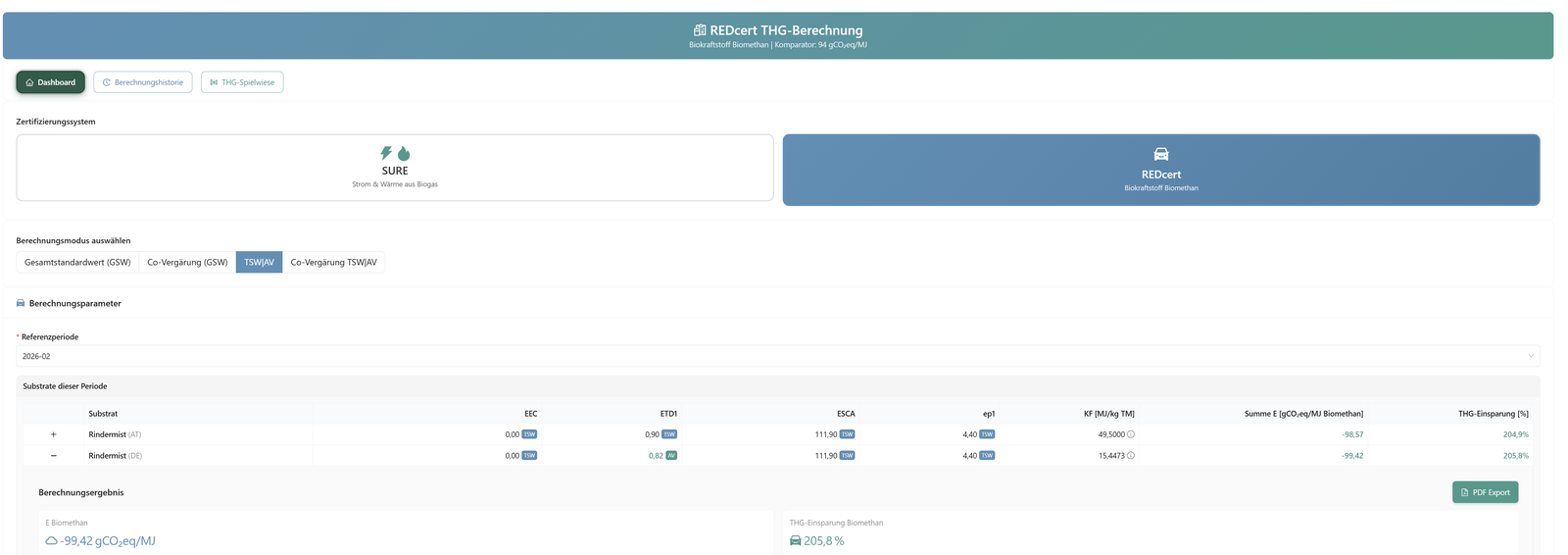Click the Substrate dieser Periode heading
Viewport: 1568px width, 555px height.
pos(65,386)
